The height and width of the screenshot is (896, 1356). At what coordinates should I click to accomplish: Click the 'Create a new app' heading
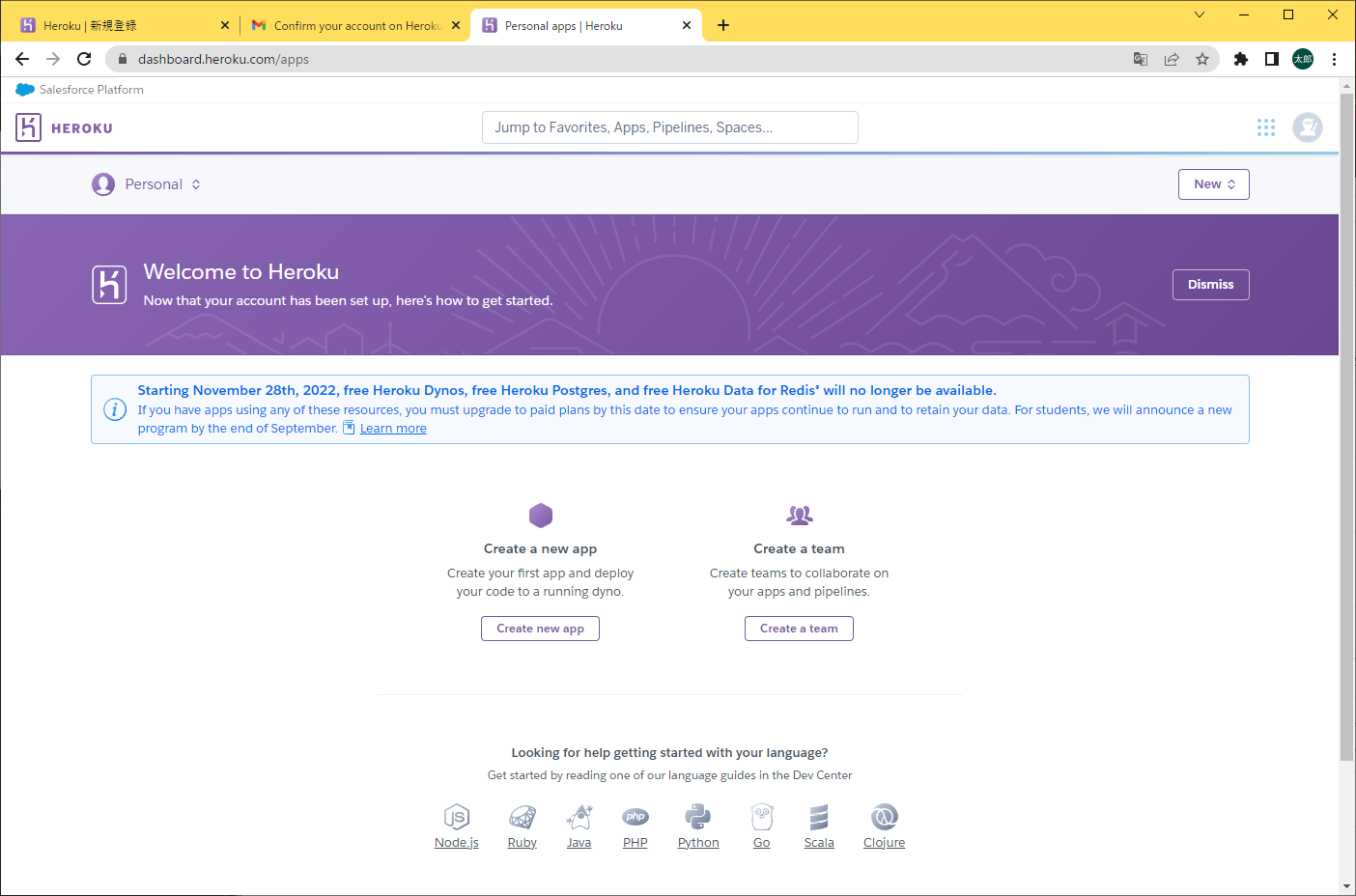541,549
